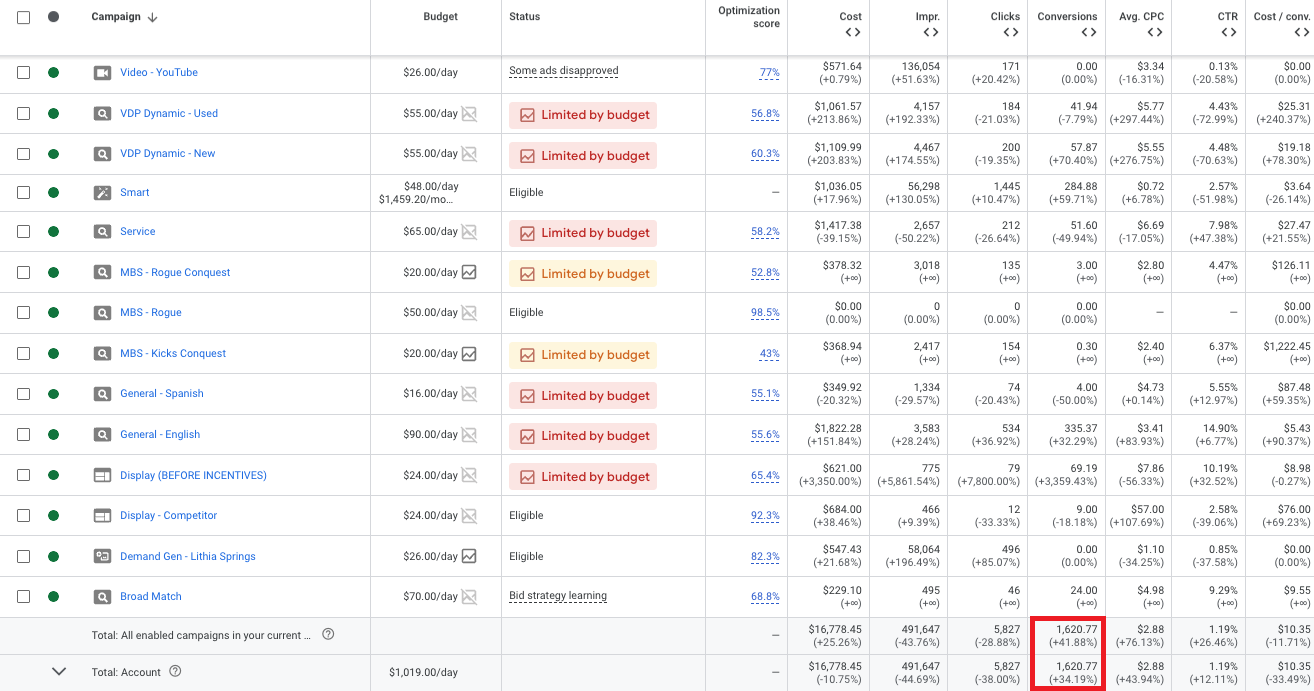Open 92.3% optimization score link
Image resolution: width=1314 pixels, height=691 pixels.
click(x=765, y=515)
